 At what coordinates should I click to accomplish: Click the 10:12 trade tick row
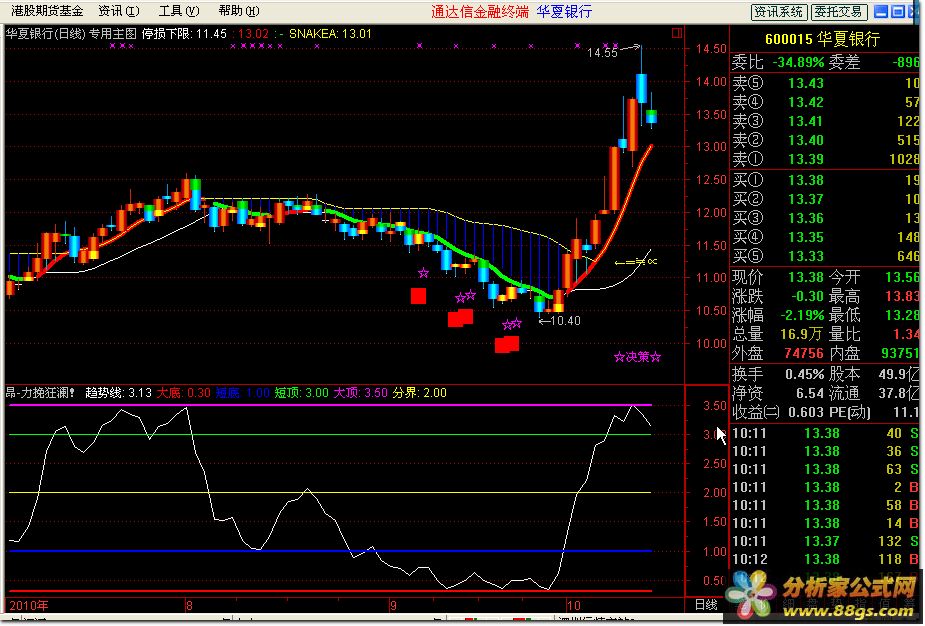coord(826,559)
